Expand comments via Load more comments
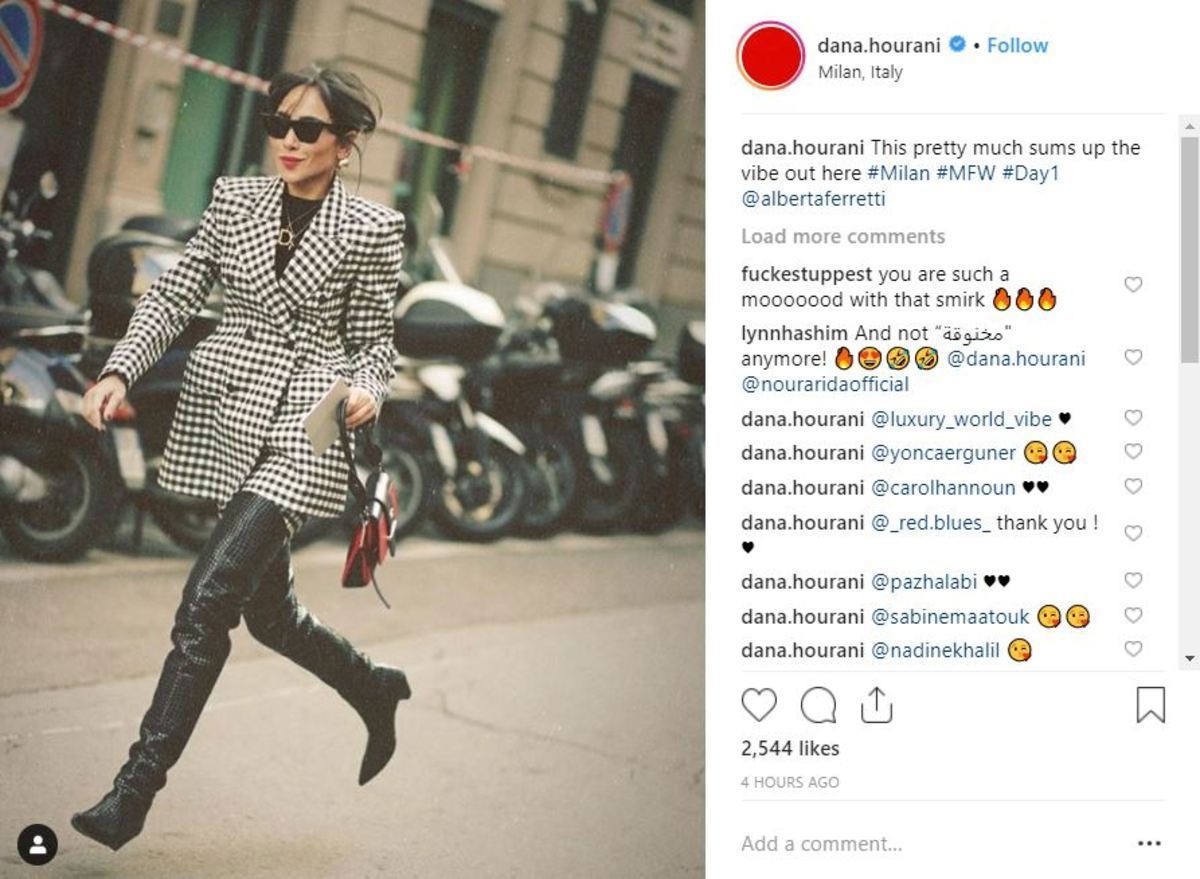 coord(843,237)
